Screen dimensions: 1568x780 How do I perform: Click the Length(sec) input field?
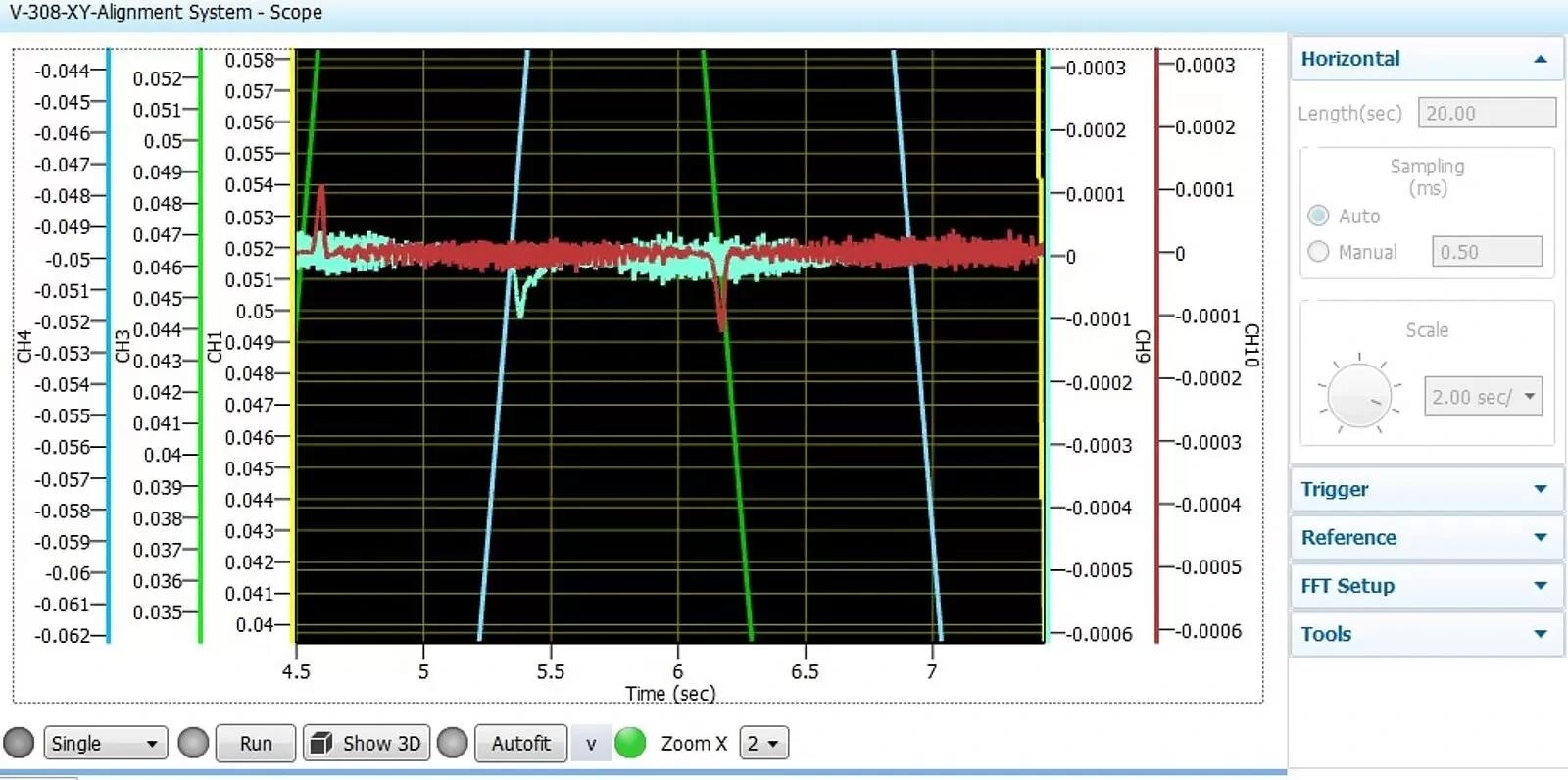1487,113
